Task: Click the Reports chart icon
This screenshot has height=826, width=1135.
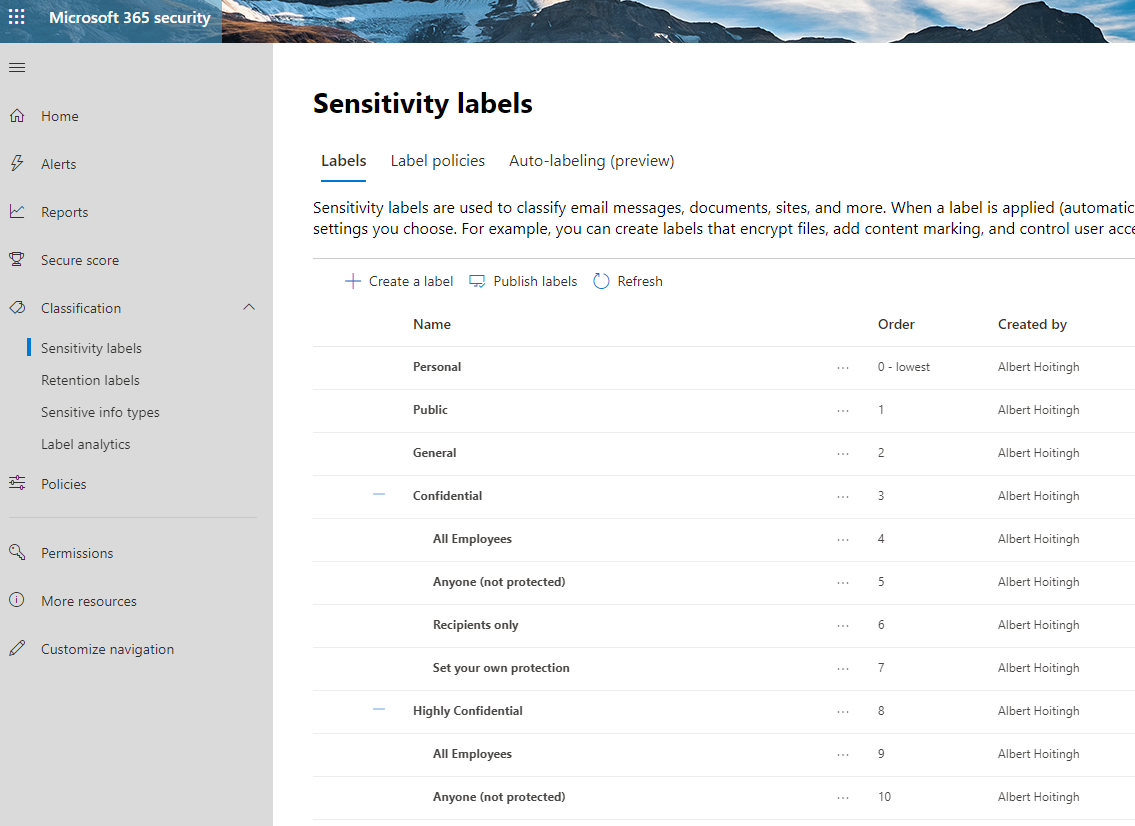Action: (x=17, y=212)
